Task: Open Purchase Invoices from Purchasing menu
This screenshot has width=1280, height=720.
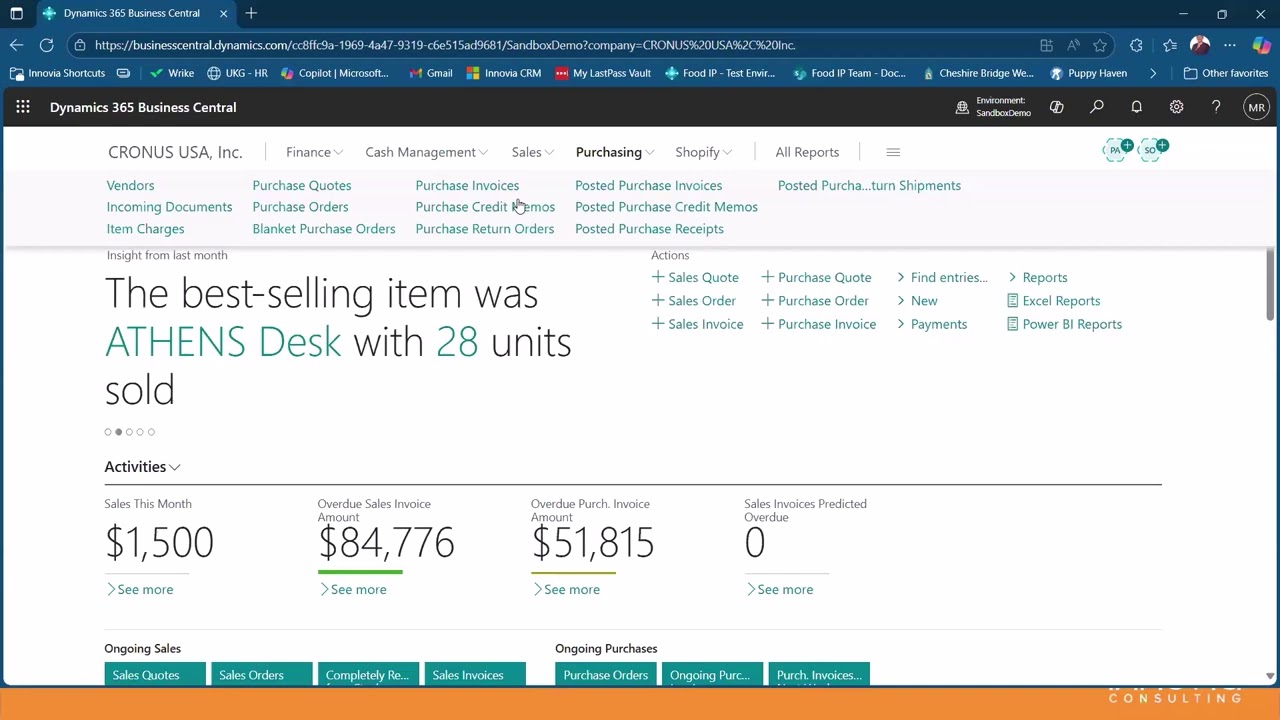Action: coord(467,185)
